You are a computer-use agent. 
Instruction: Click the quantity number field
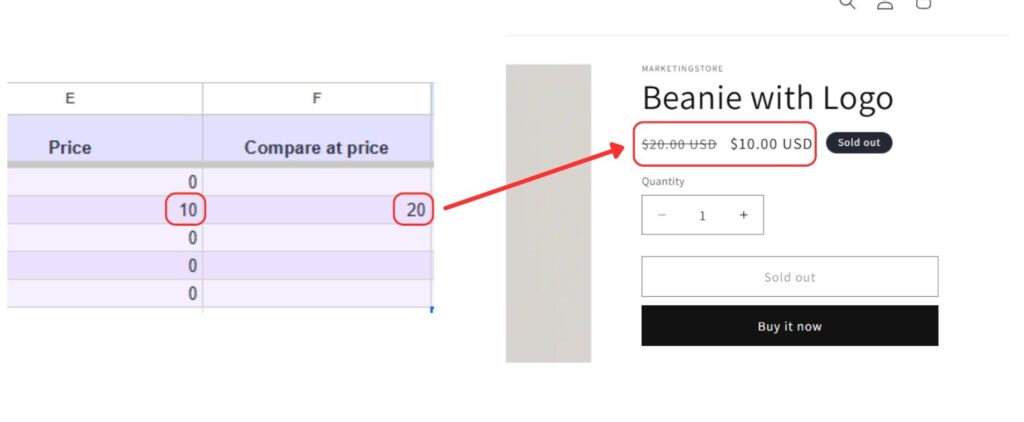click(702, 215)
